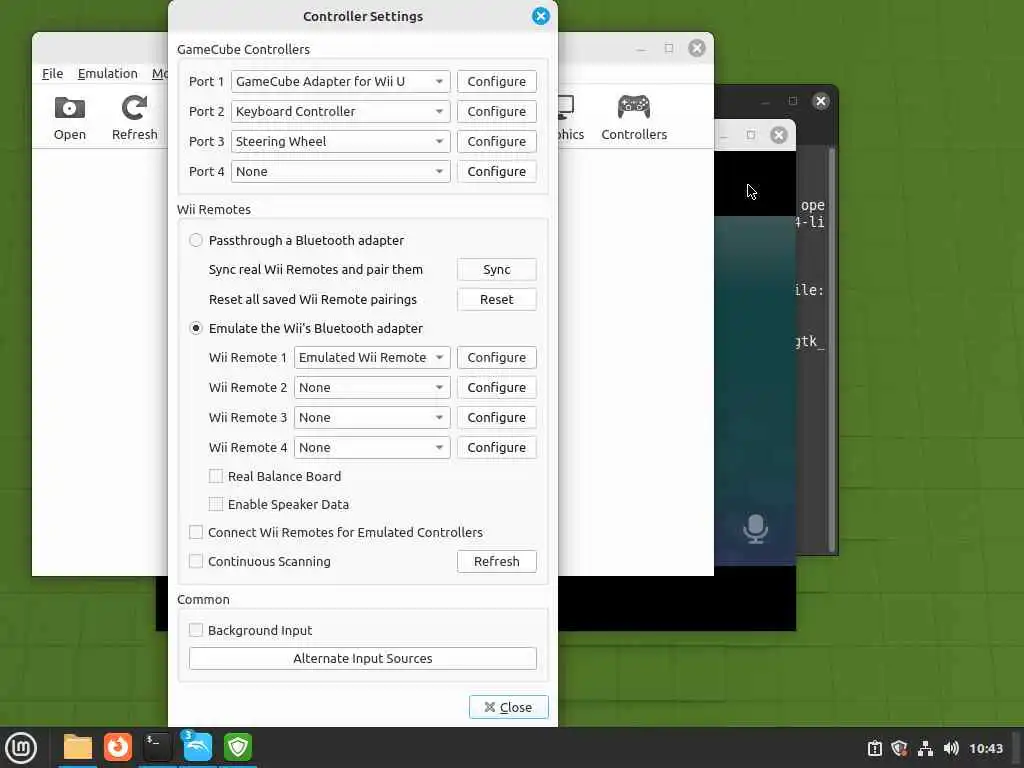Configure Wii Remote 4
This screenshot has width=1024, height=768.
[x=496, y=448]
